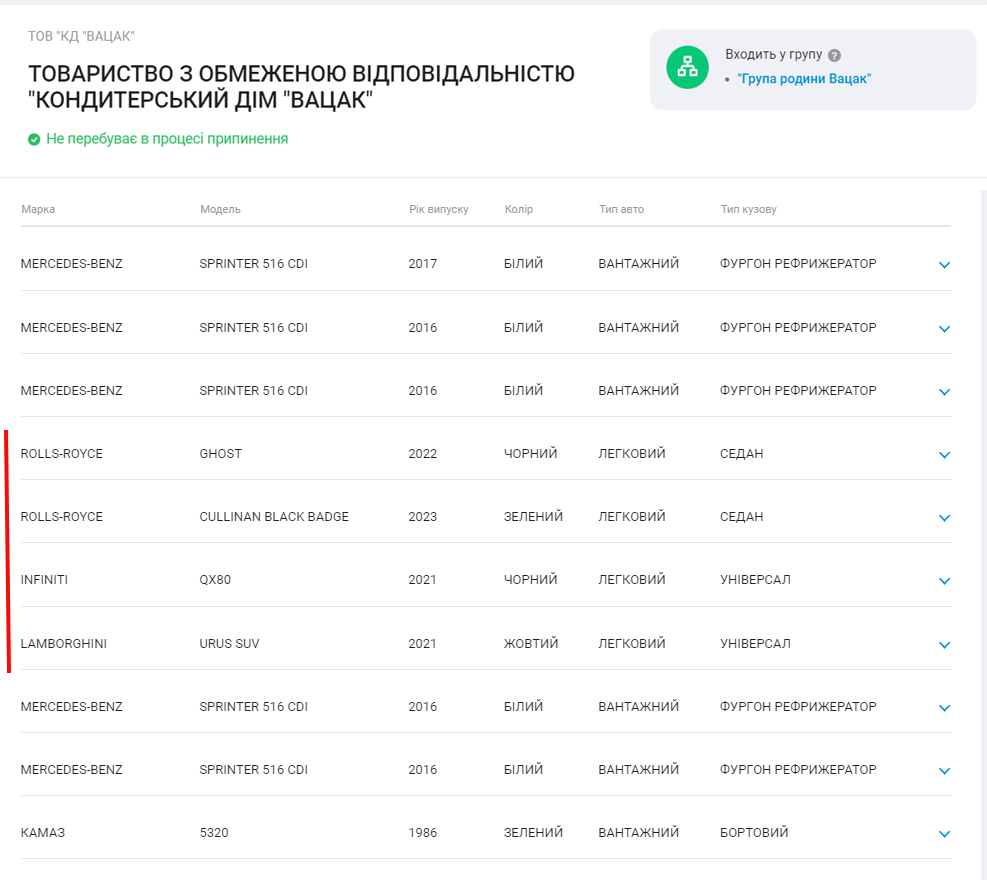Image resolution: width=987 pixels, height=890 pixels.
Task: Click the vertical scrollbar beside the vehicle table
Action: click(x=982, y=500)
